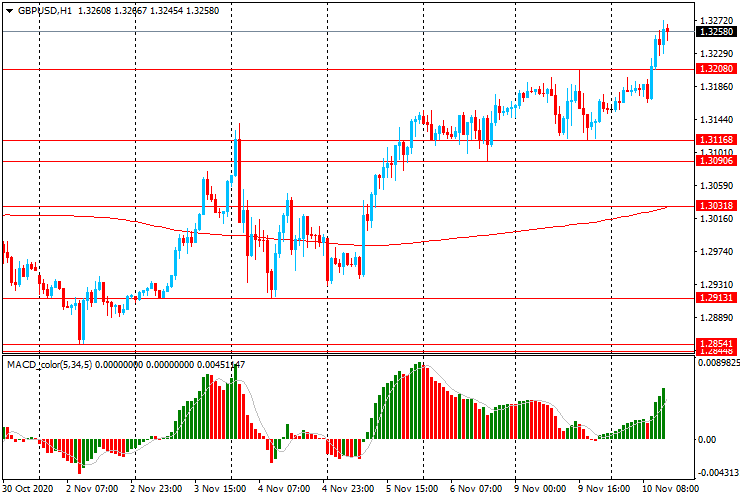The height and width of the screenshot is (500, 740).
Task: Click the tallest green MACD bar near 5 Nov 15:00
Action: pyautogui.click(x=420, y=400)
